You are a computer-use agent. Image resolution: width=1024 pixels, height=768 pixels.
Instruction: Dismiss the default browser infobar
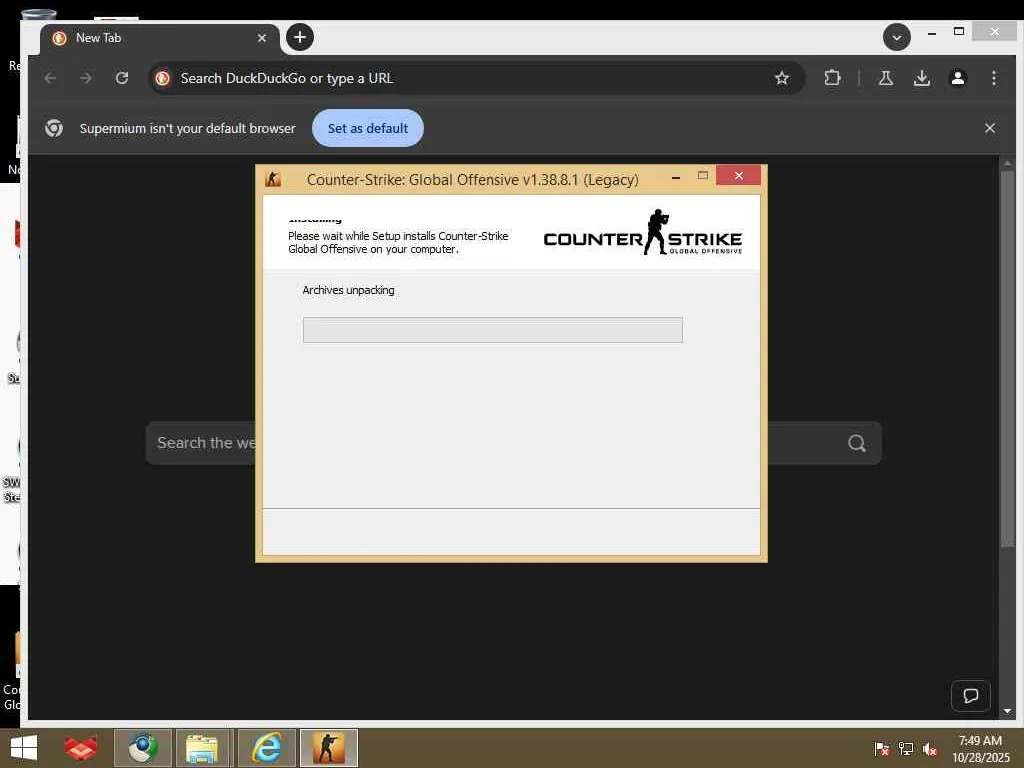(990, 128)
